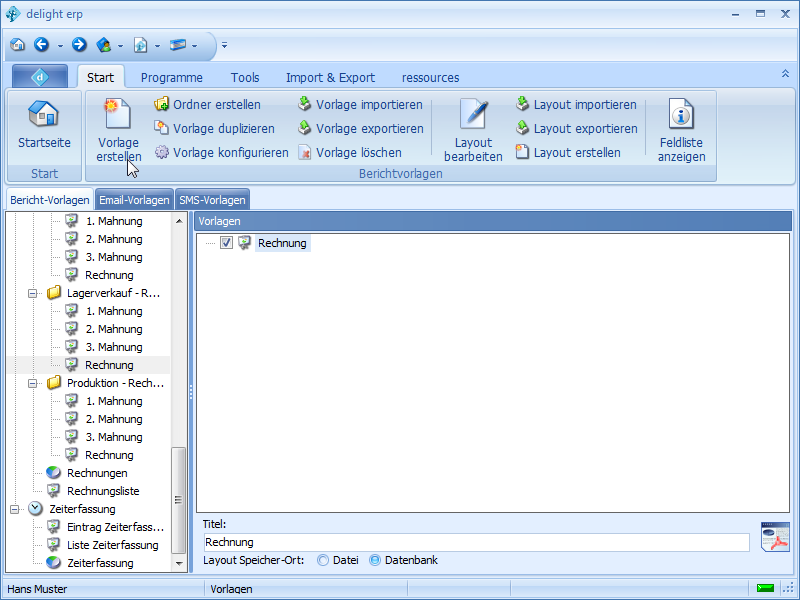800x600 pixels.
Task: Click the Vorlage erstellen icon
Action: [118, 114]
